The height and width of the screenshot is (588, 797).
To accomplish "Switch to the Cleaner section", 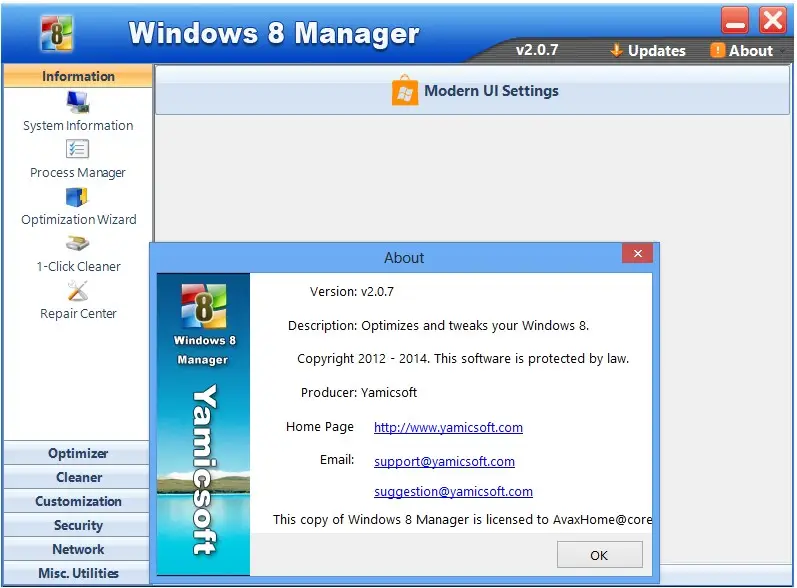I will coord(77,477).
